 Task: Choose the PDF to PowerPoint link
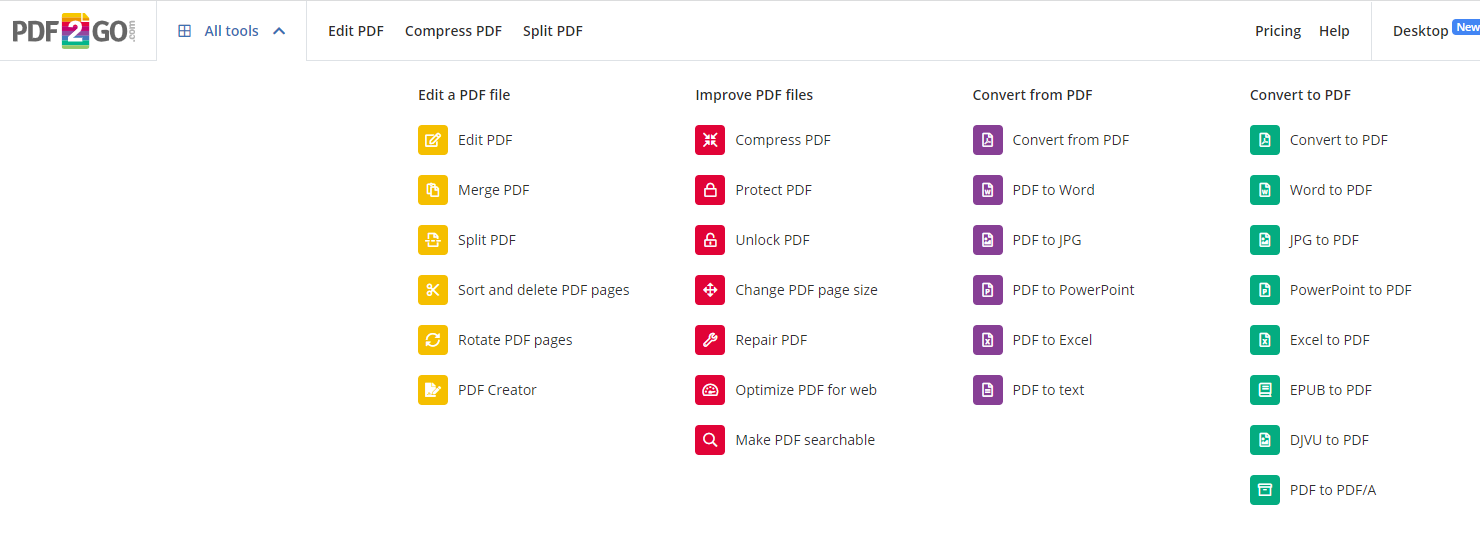click(1073, 290)
